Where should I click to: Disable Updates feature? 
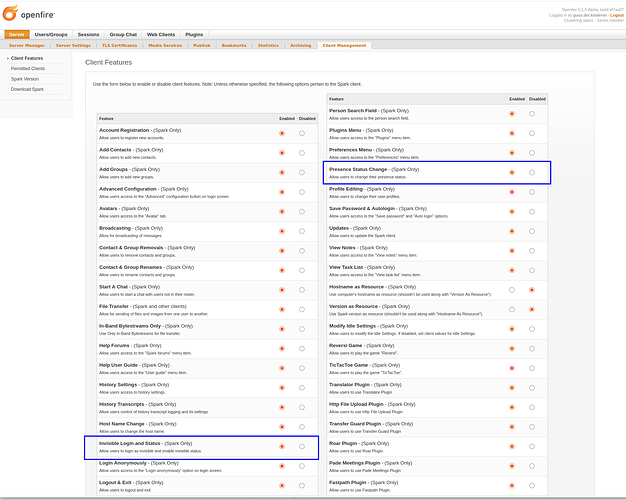click(x=532, y=231)
